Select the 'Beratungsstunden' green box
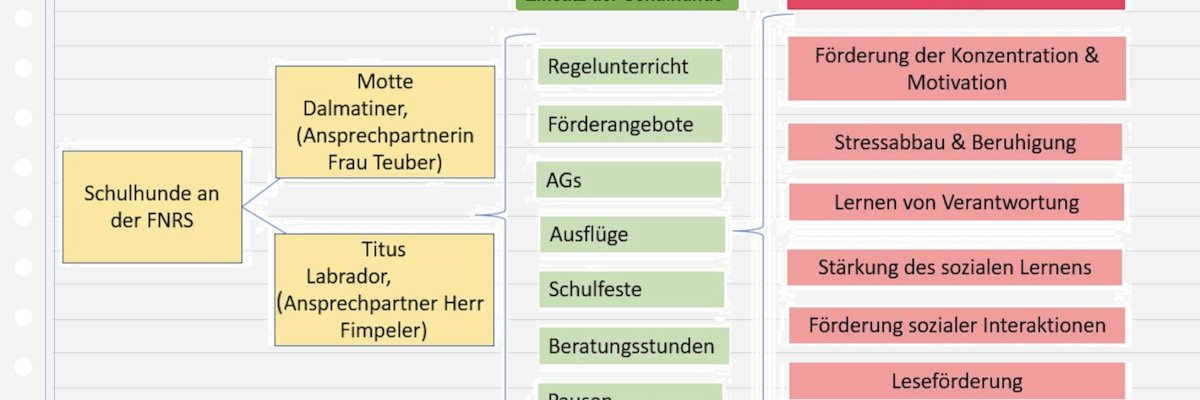The height and width of the screenshot is (400, 1200). [x=634, y=346]
